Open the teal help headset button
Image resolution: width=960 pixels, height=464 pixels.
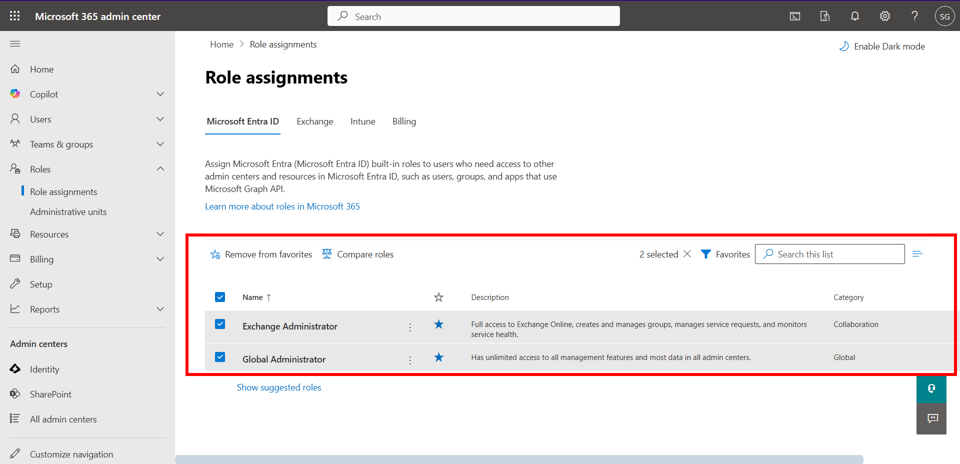click(x=932, y=389)
